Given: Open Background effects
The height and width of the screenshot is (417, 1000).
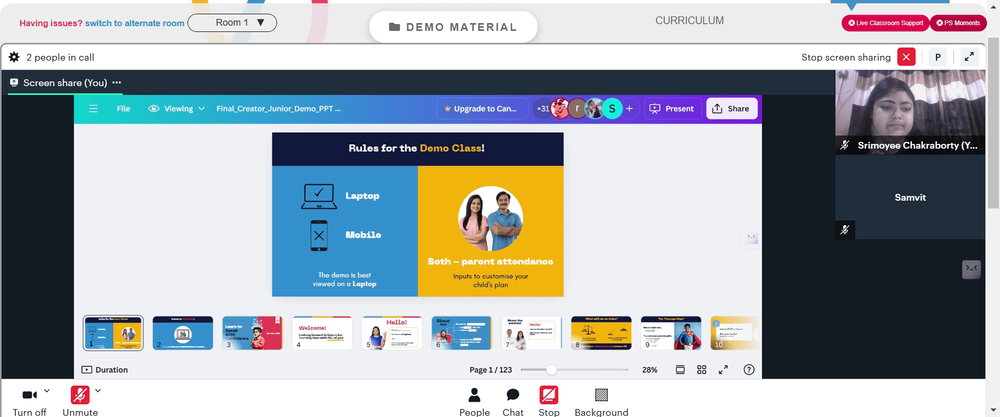Looking at the screenshot, I should click(601, 402).
